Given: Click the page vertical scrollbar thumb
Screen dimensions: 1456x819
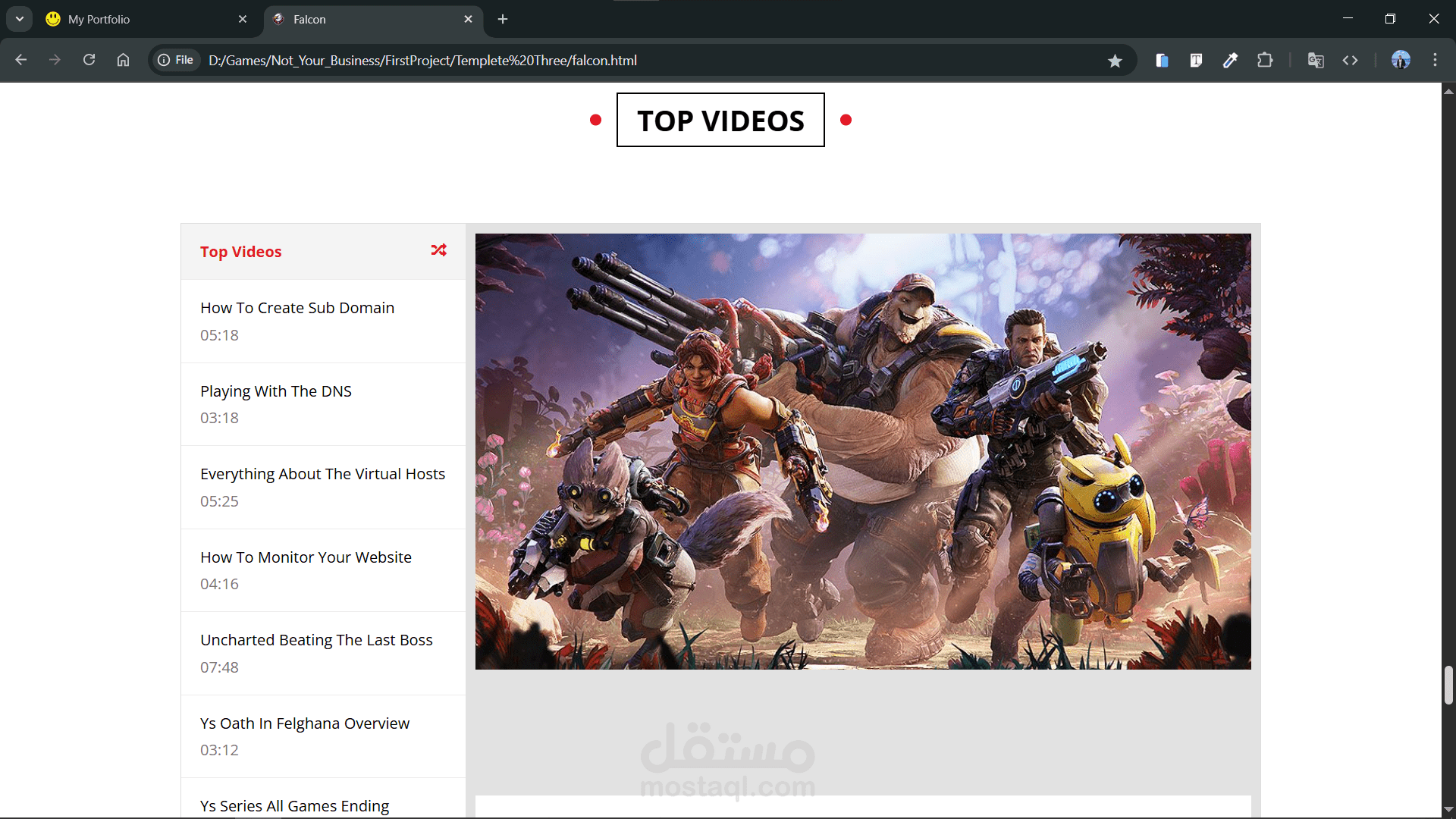Looking at the screenshot, I should click(x=1448, y=686).
